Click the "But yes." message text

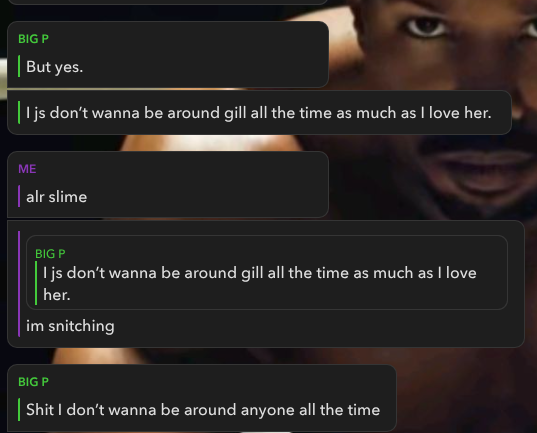point(54,66)
